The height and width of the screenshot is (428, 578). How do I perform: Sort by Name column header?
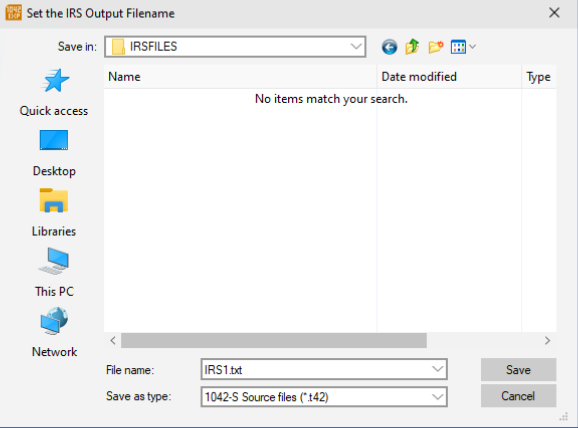[x=240, y=77]
